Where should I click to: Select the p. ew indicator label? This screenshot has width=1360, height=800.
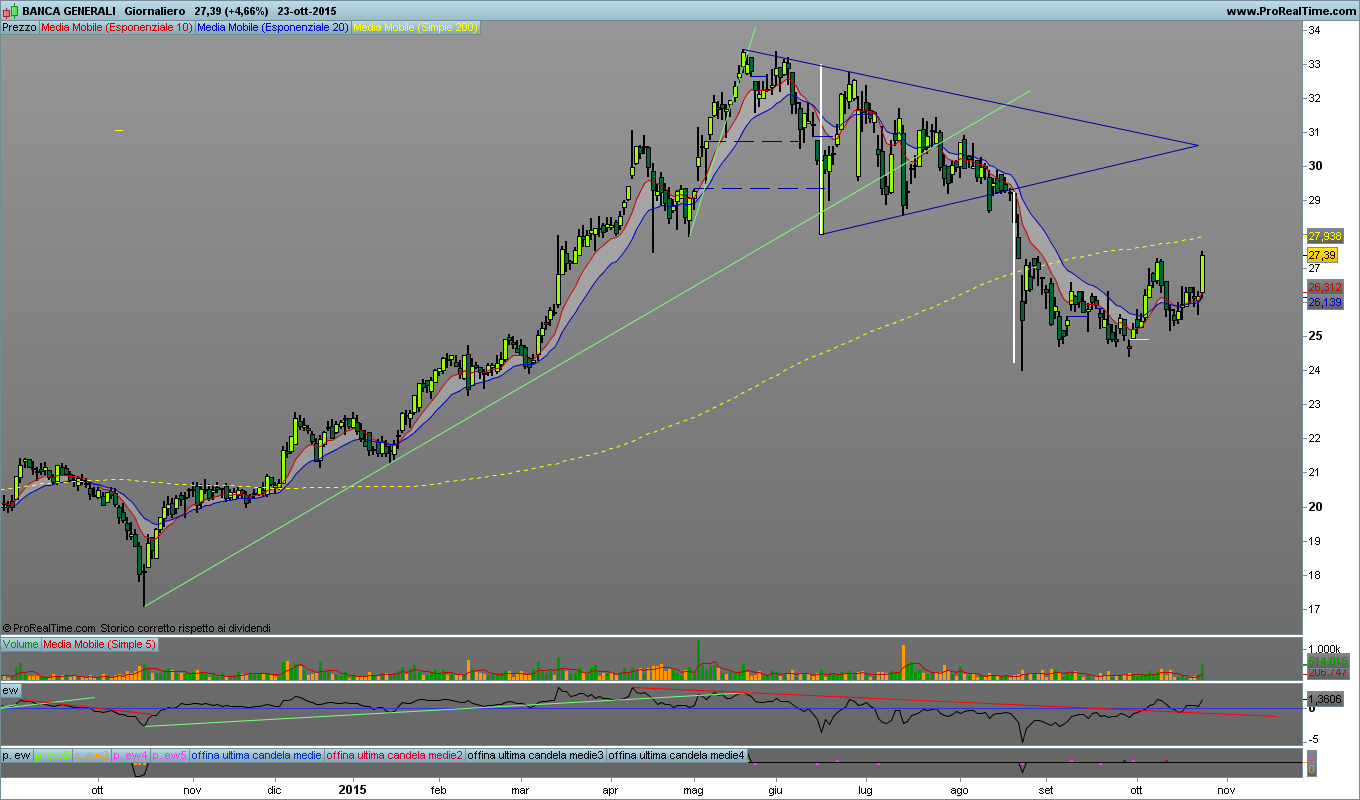(x=16, y=756)
